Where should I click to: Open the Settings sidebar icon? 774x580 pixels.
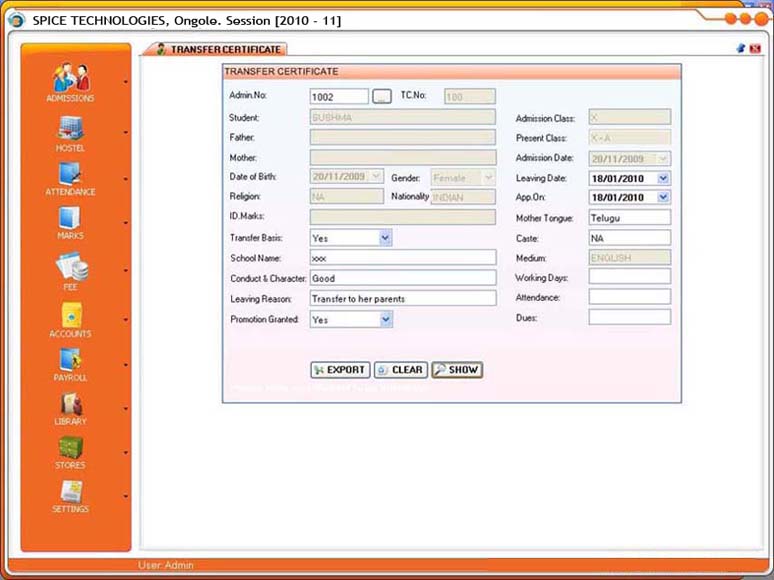tap(70, 493)
